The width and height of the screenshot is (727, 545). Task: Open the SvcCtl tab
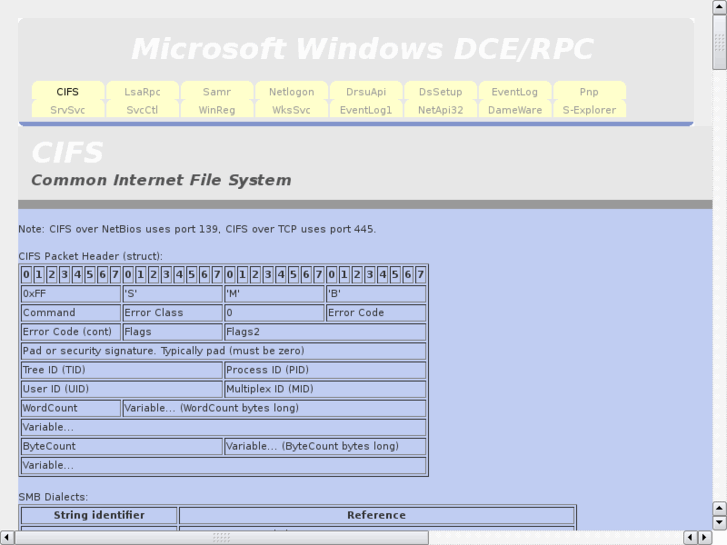pyautogui.click(x=142, y=110)
